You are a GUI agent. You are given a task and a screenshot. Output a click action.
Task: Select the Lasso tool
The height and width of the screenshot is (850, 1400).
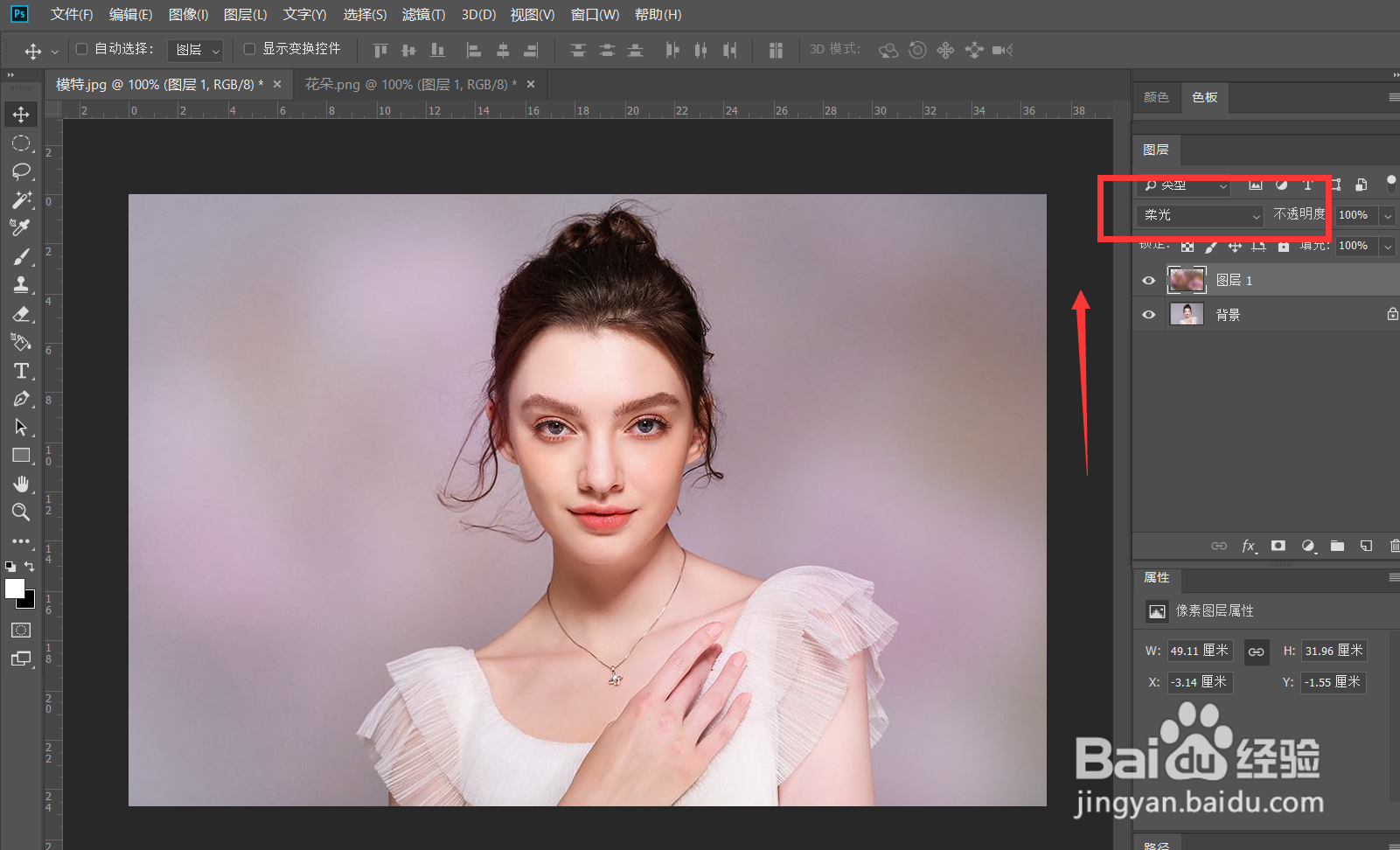pos(21,171)
